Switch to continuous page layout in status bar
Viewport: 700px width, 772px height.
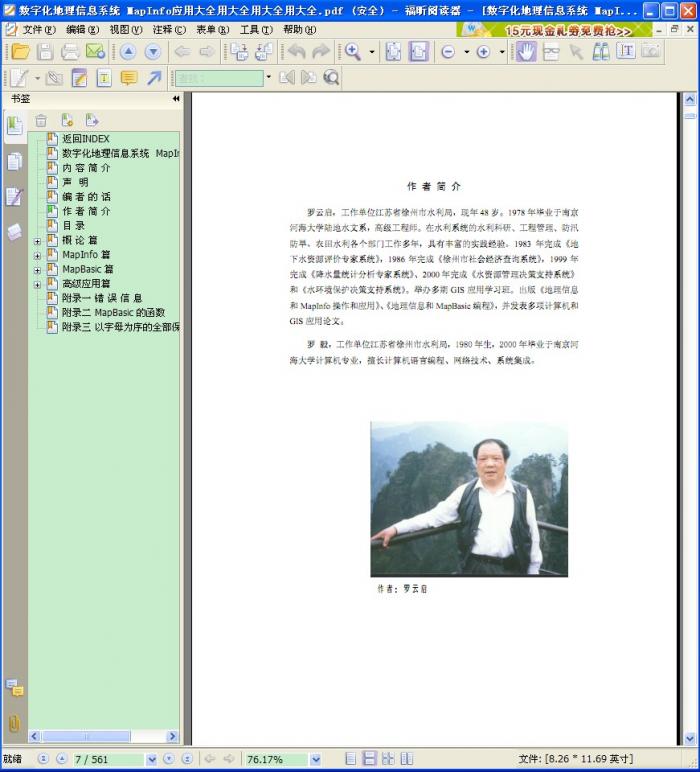click(369, 759)
